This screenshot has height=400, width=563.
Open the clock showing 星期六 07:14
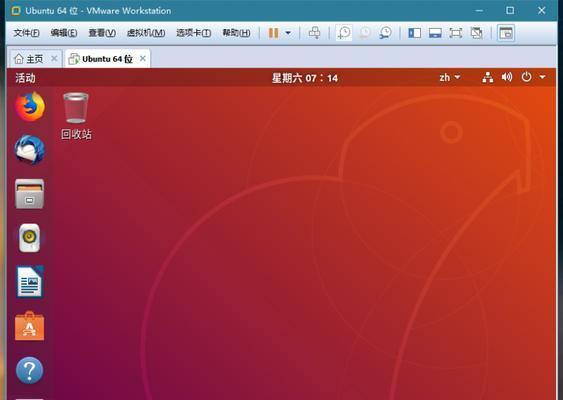pos(305,78)
